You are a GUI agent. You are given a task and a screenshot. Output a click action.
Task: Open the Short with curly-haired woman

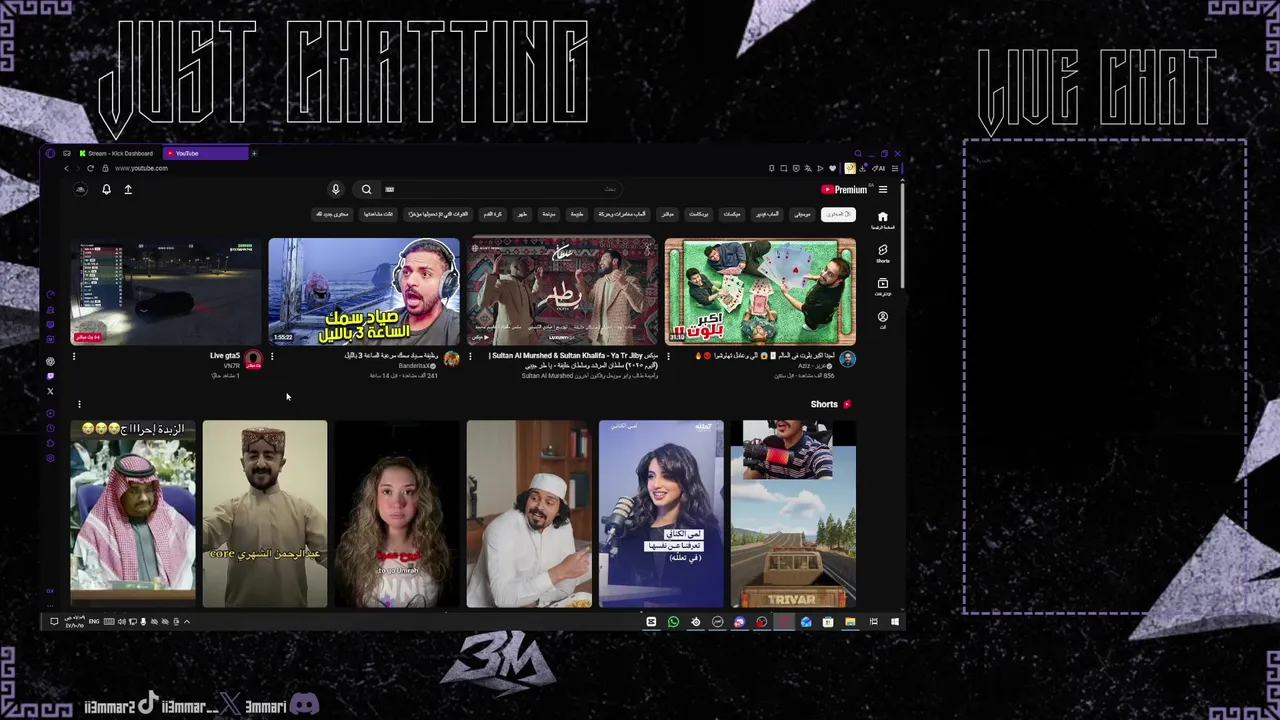[397, 514]
